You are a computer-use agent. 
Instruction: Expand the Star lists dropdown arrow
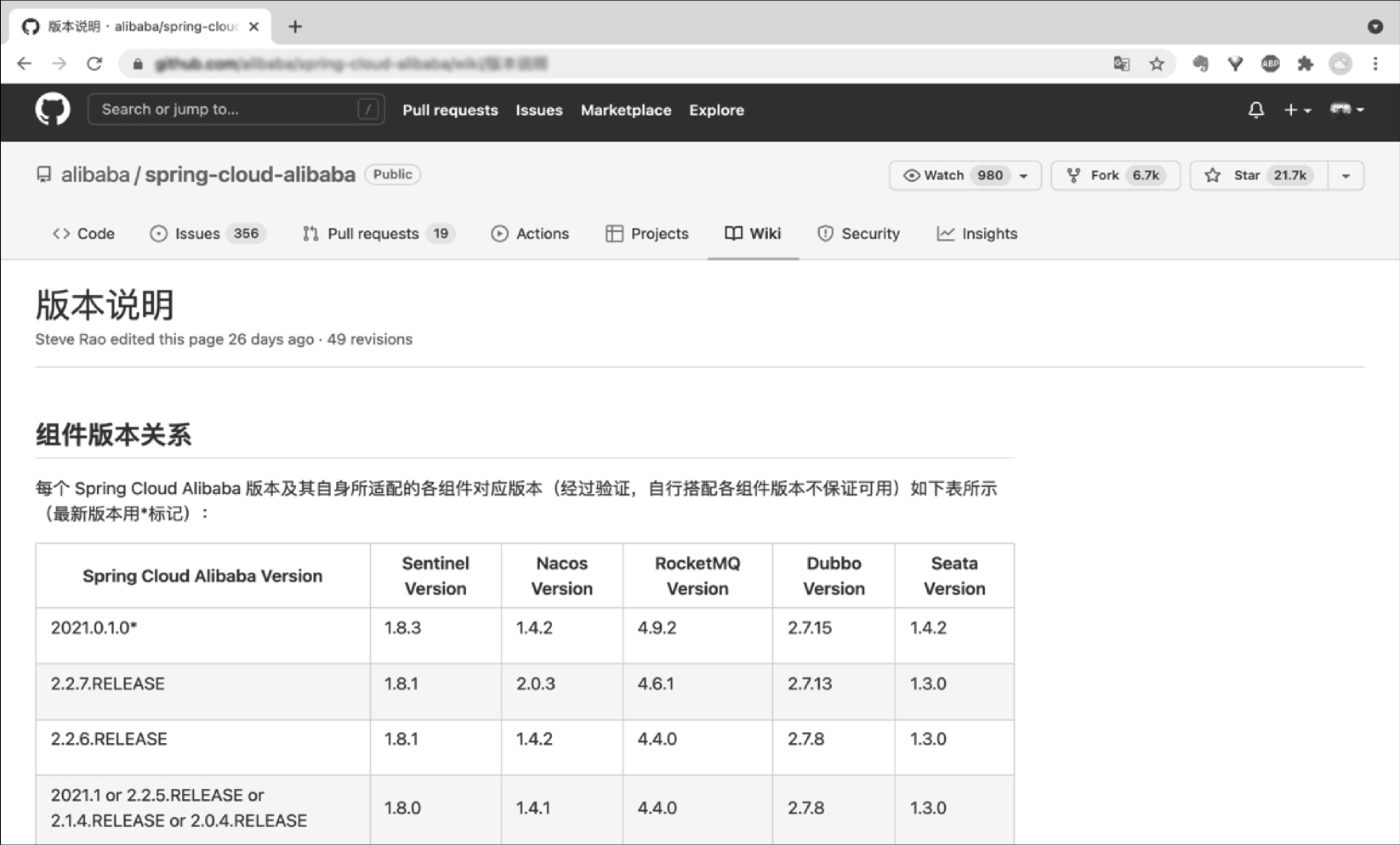(x=1346, y=175)
